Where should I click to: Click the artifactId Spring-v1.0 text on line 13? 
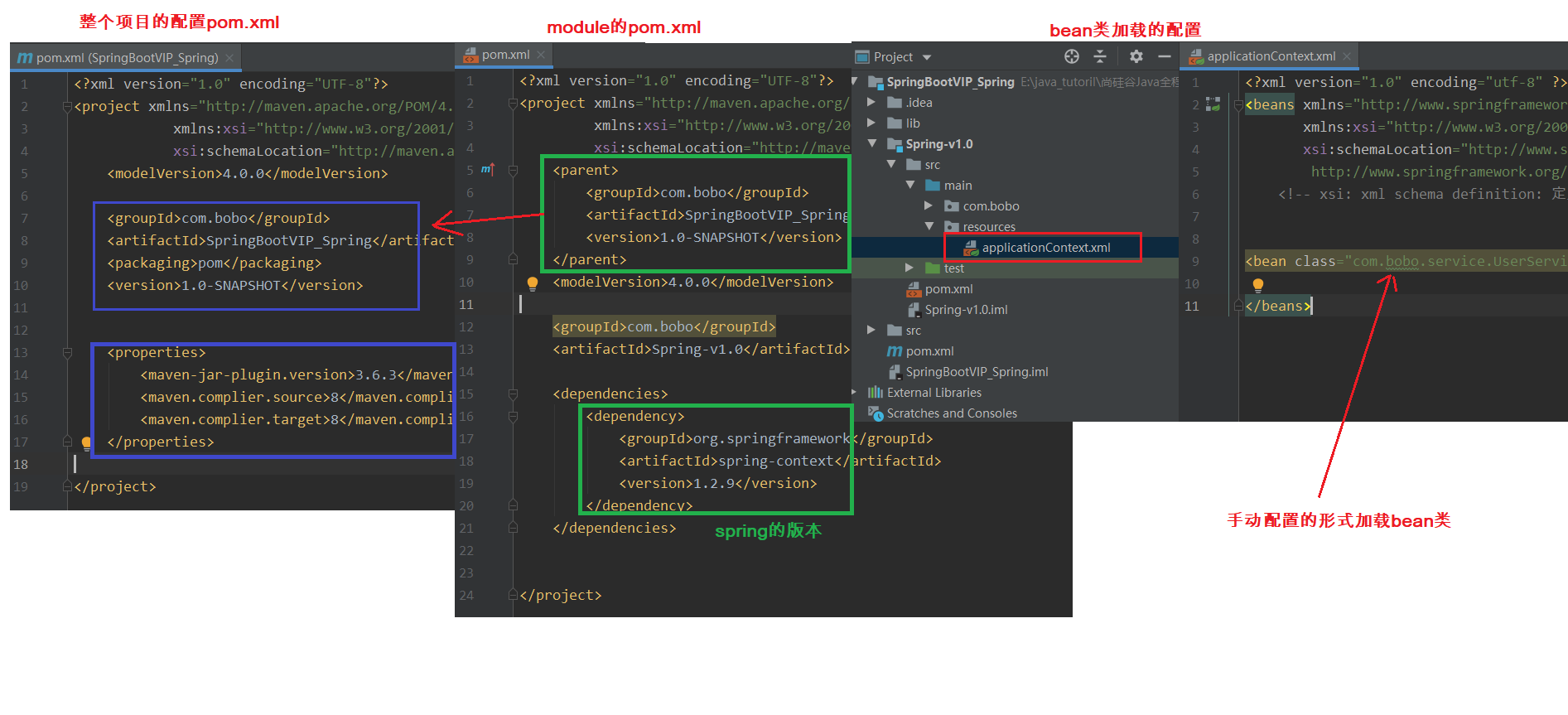tap(702, 349)
